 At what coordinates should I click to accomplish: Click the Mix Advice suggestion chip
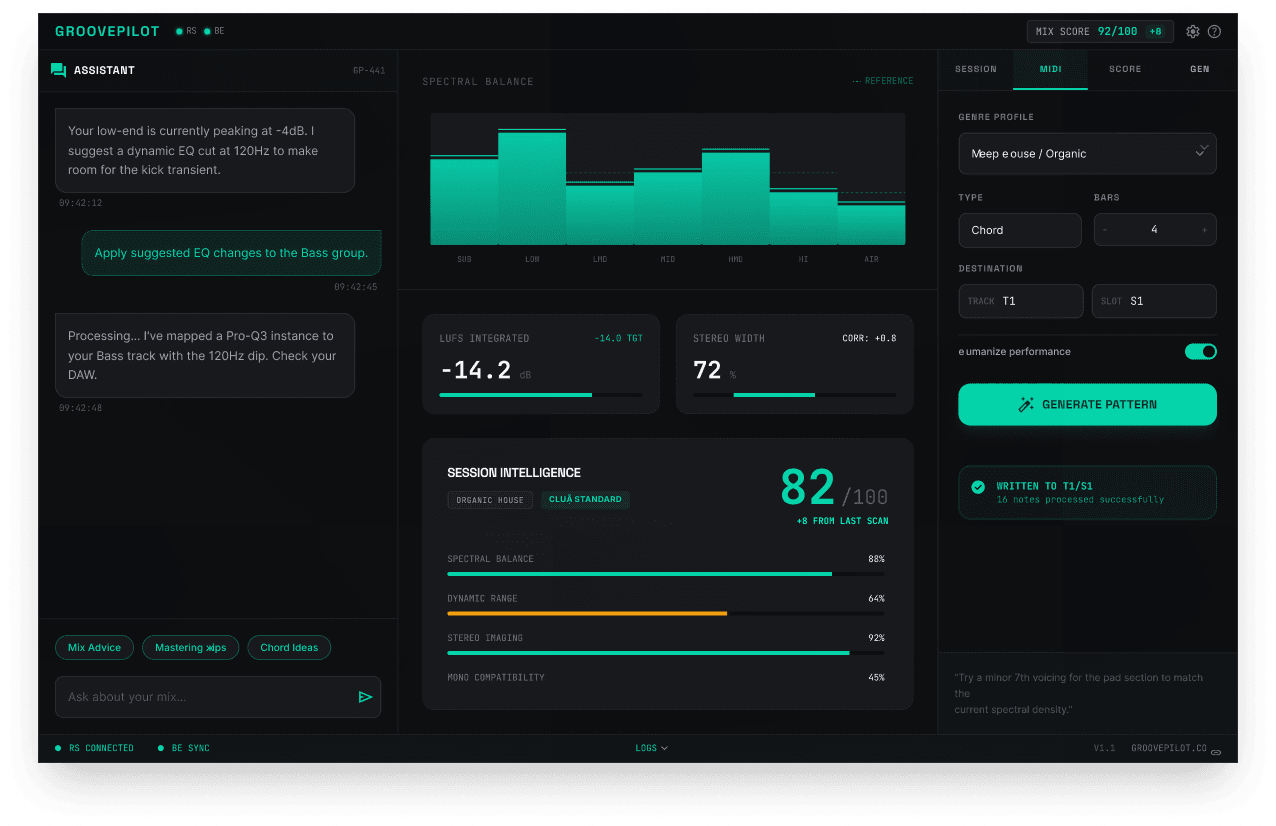(94, 648)
